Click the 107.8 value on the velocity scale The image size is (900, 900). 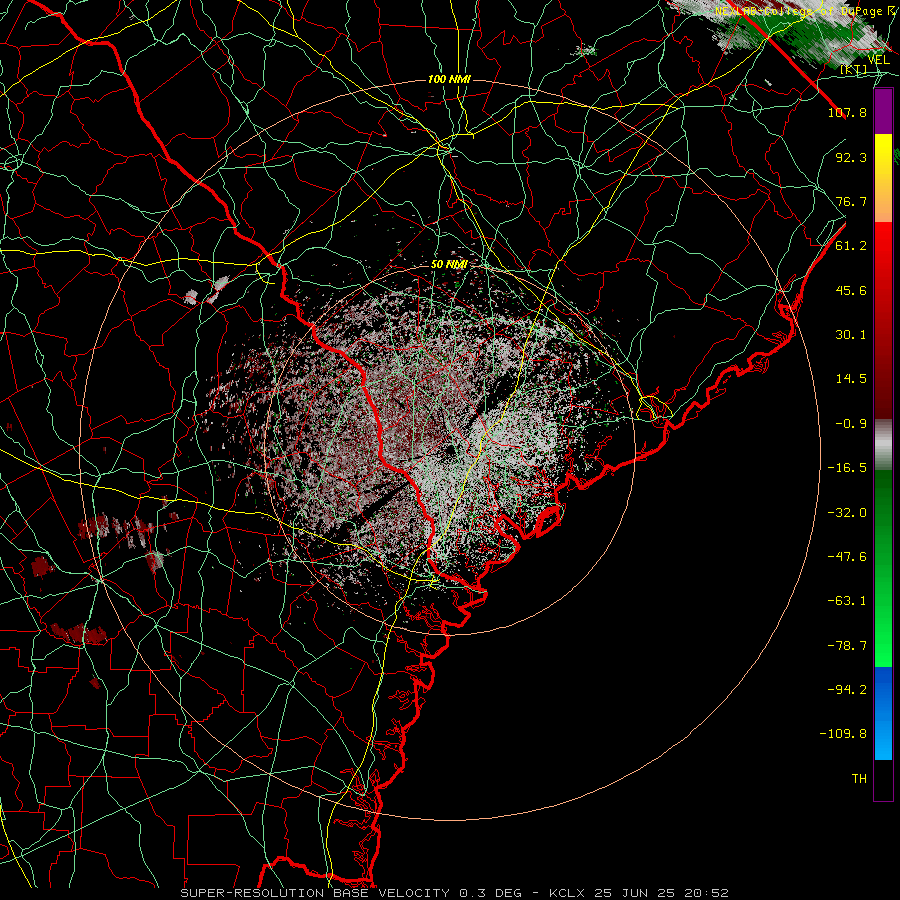click(847, 112)
